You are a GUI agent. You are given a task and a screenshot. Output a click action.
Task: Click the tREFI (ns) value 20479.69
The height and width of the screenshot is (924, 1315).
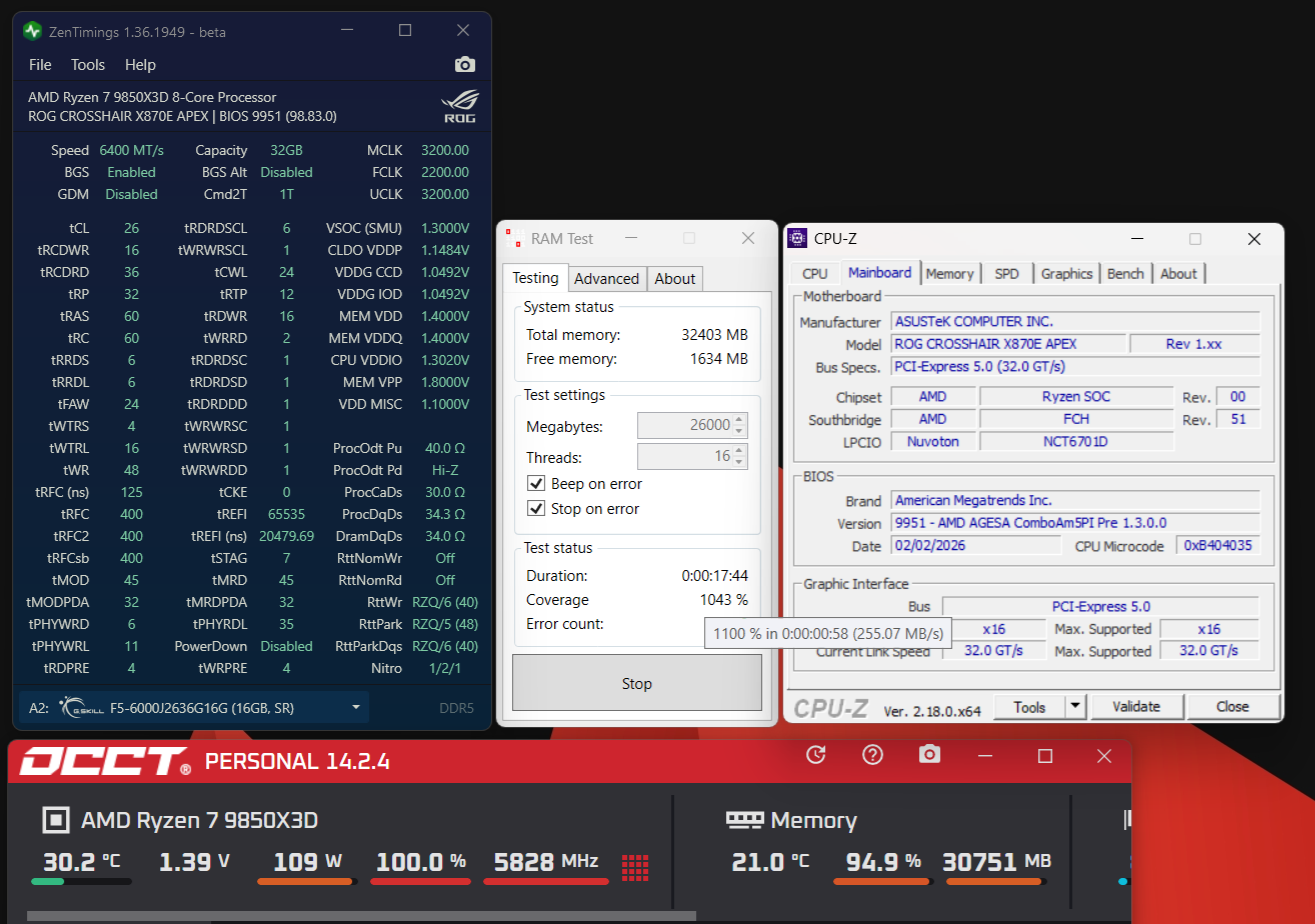pos(287,536)
